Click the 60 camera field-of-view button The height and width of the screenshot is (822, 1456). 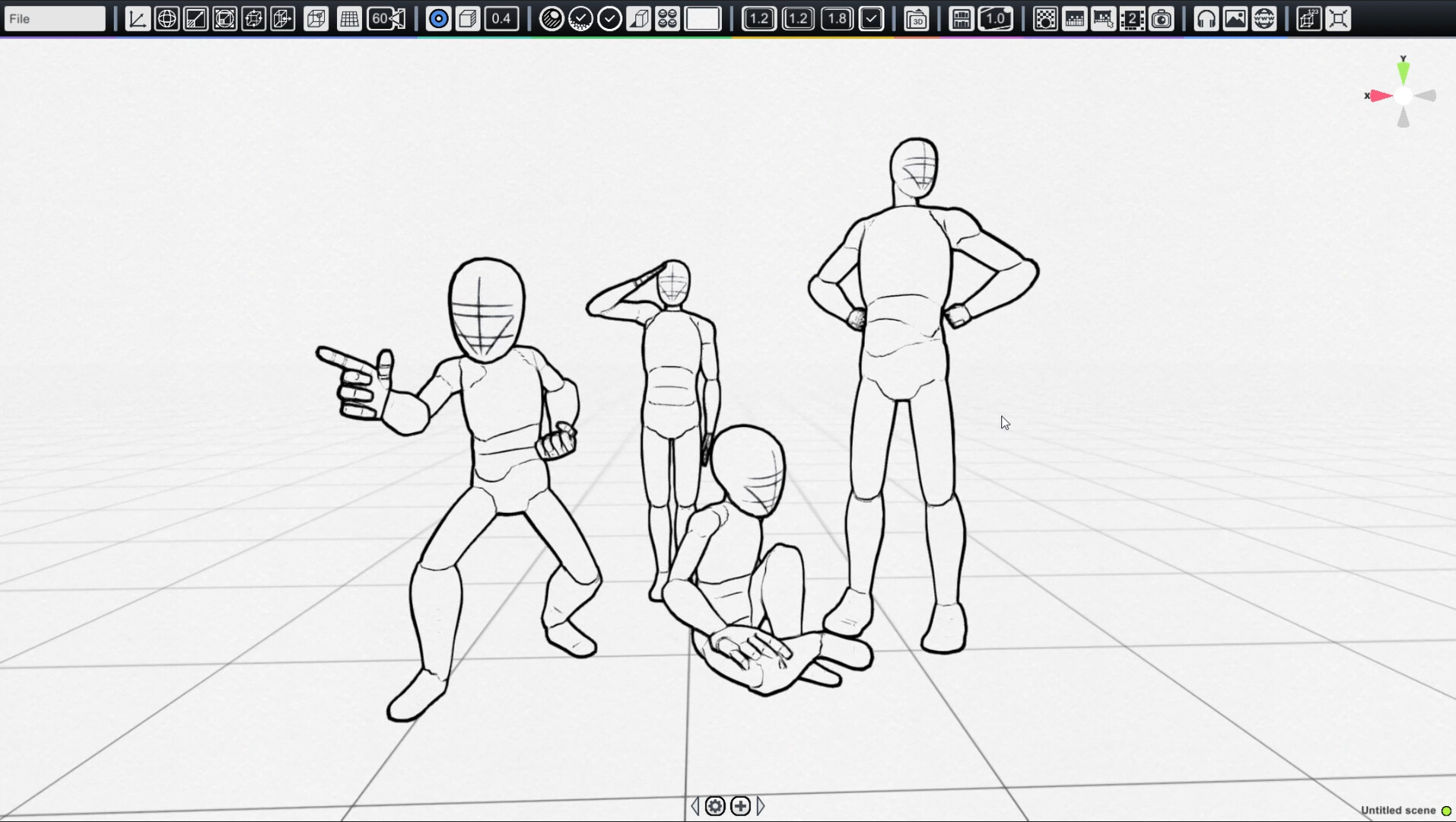point(386,19)
